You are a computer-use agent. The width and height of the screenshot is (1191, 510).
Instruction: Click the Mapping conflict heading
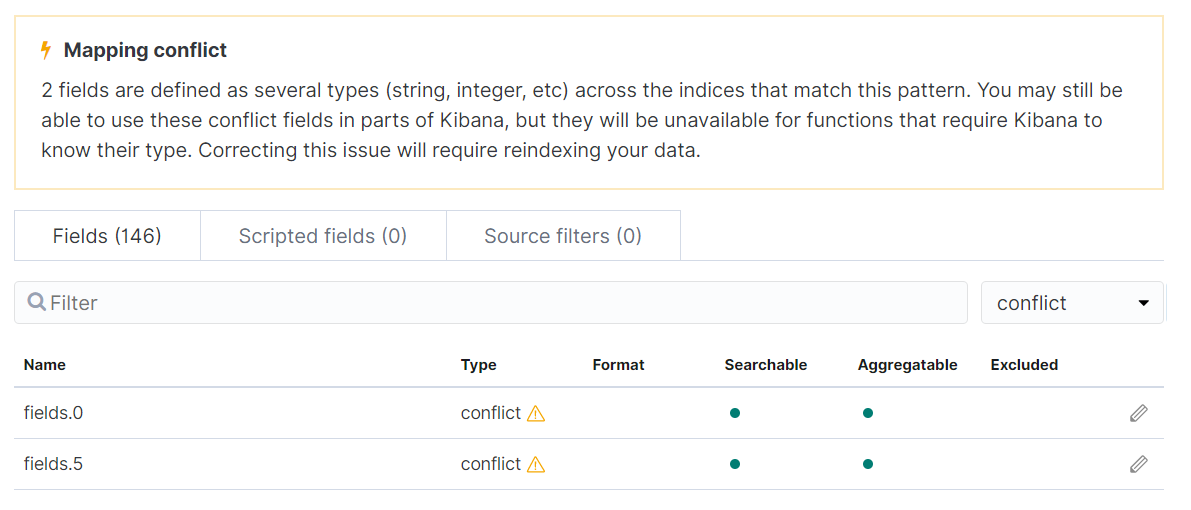[x=145, y=51]
